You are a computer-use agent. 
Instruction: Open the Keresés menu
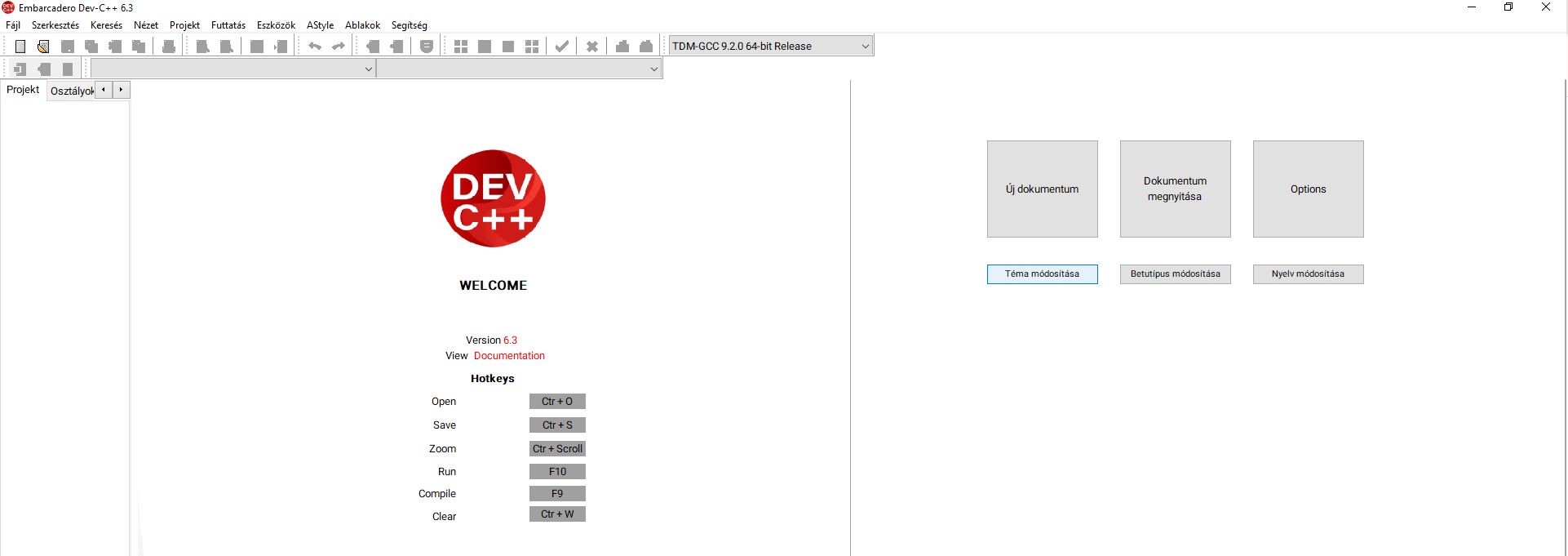(x=106, y=25)
